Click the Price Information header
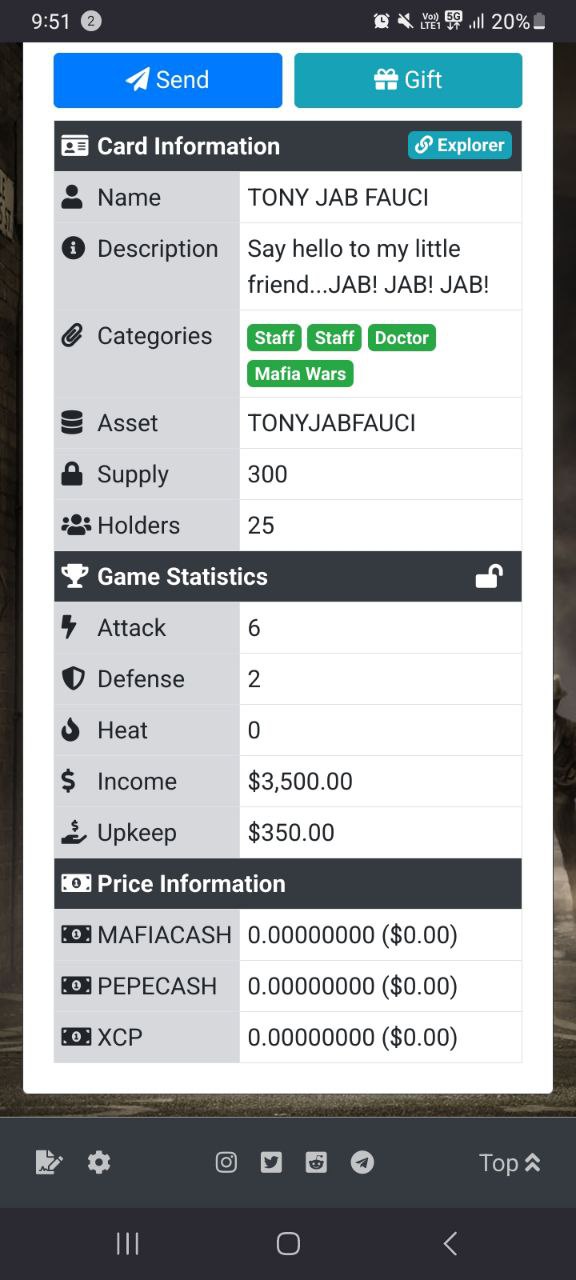 click(288, 884)
